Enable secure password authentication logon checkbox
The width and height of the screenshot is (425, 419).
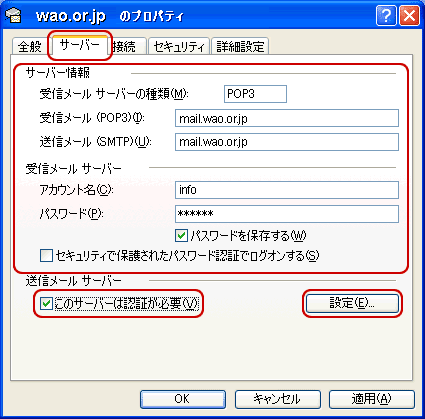46,256
